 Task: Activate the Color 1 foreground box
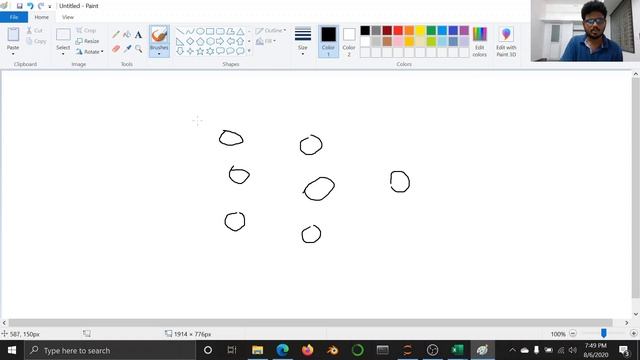328,42
